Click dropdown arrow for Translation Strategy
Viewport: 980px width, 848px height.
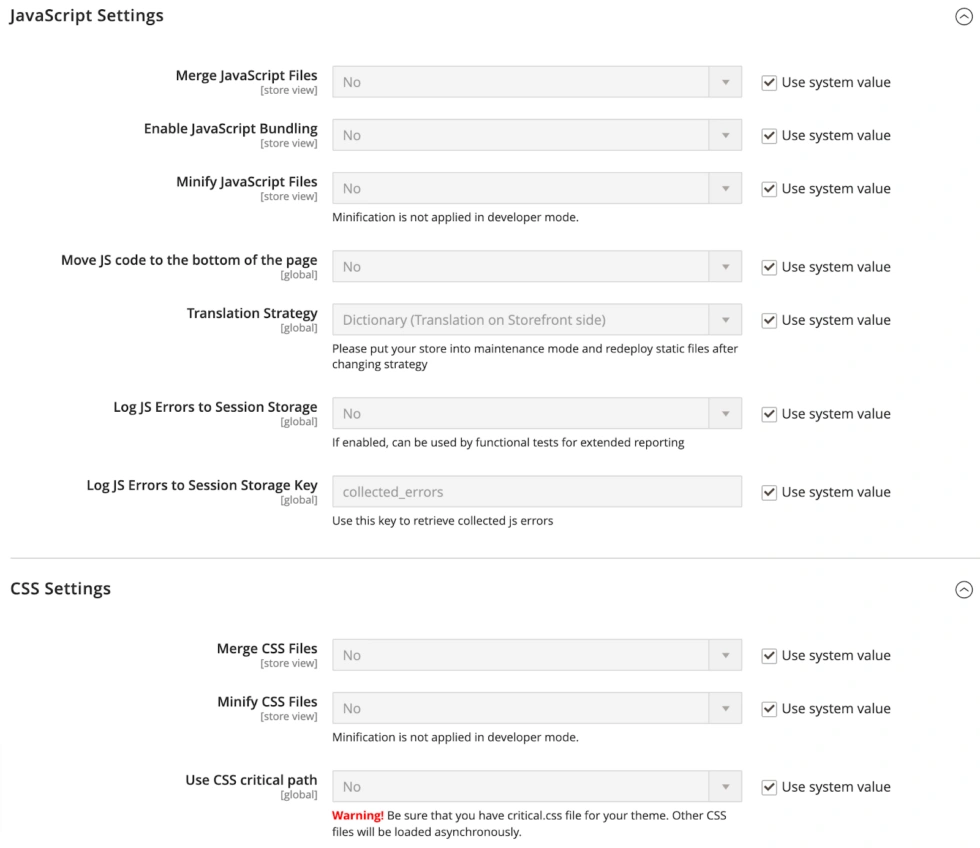pos(726,320)
